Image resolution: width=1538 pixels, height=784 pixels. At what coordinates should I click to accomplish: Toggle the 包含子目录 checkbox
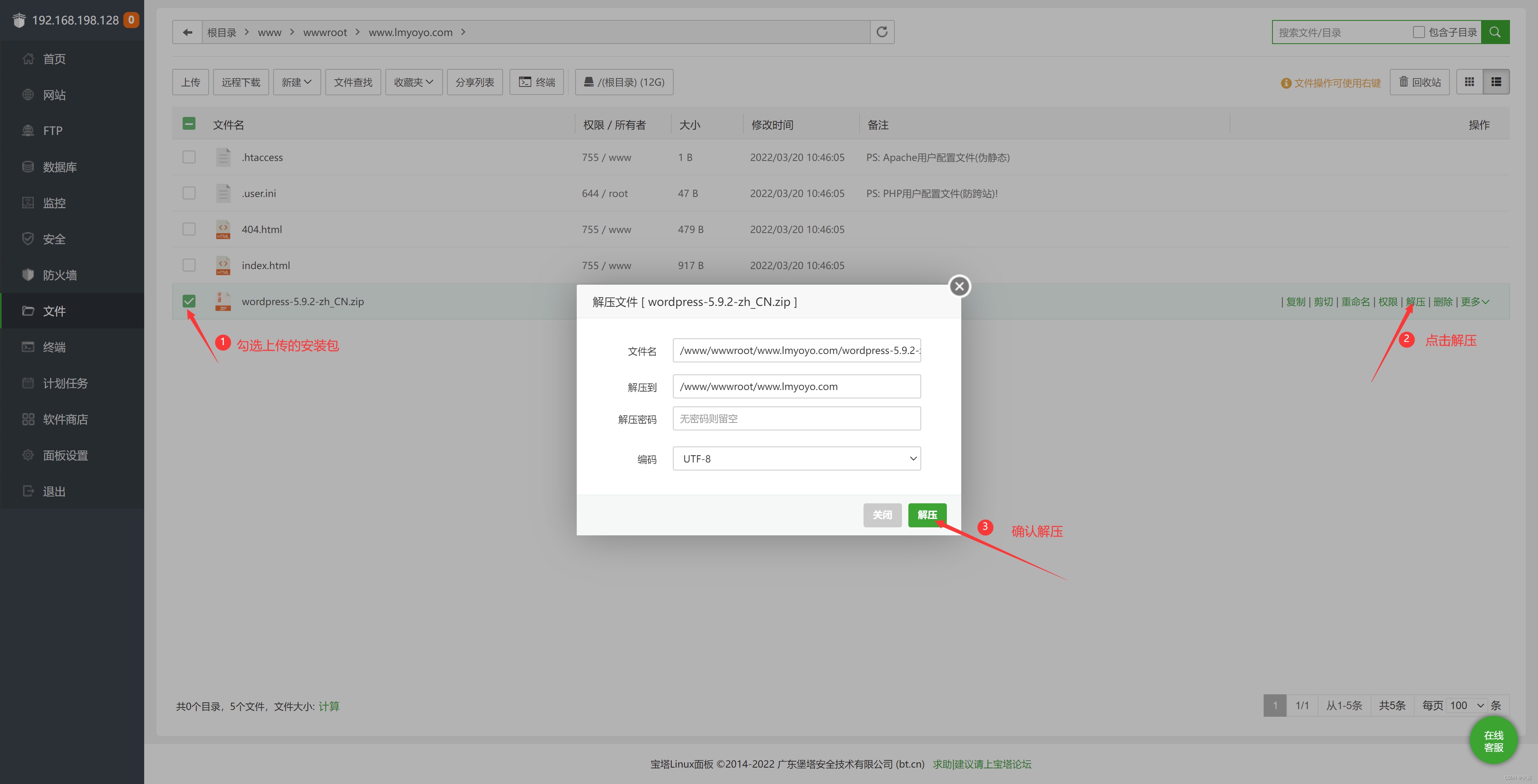[1419, 32]
